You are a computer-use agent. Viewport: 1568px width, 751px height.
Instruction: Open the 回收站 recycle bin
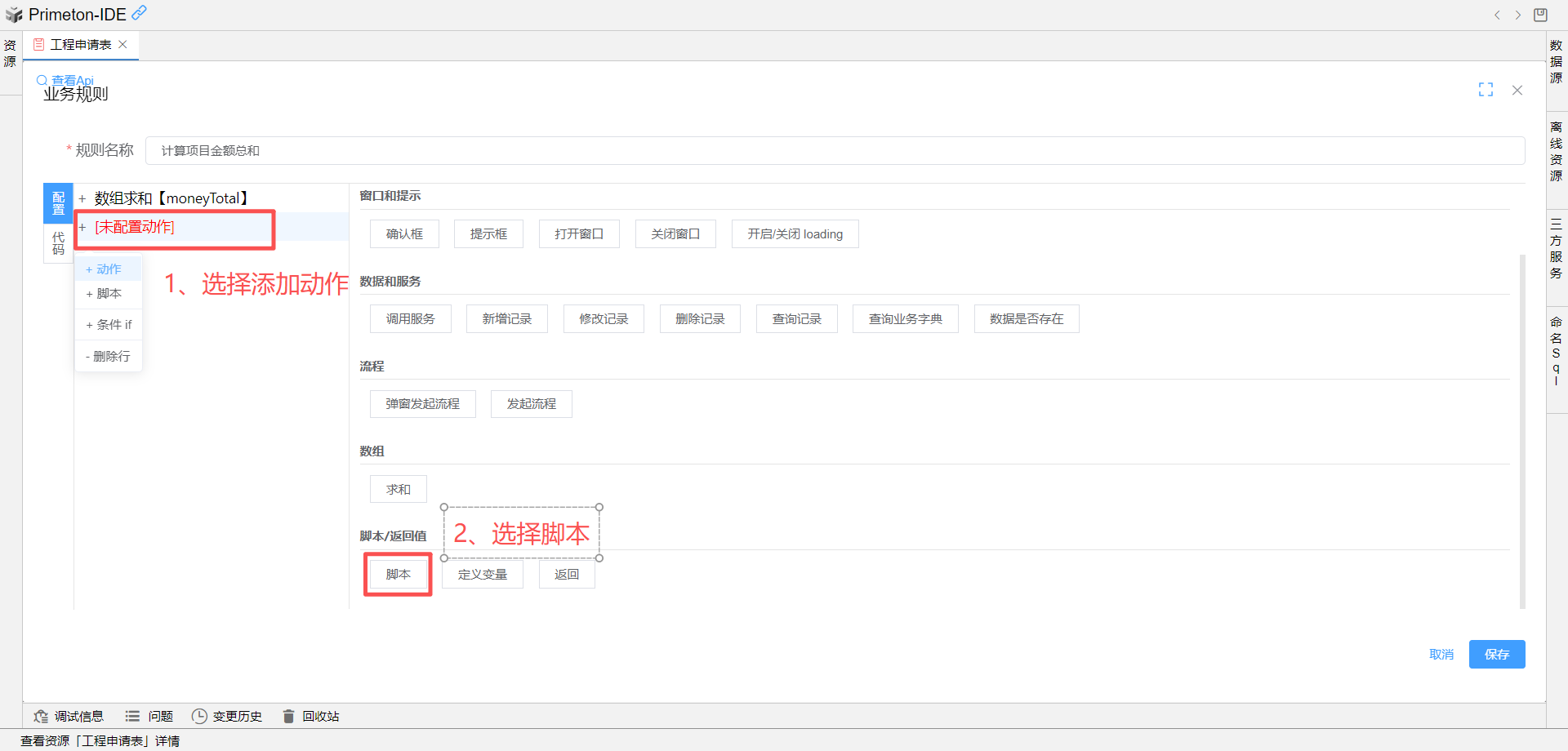[310, 716]
